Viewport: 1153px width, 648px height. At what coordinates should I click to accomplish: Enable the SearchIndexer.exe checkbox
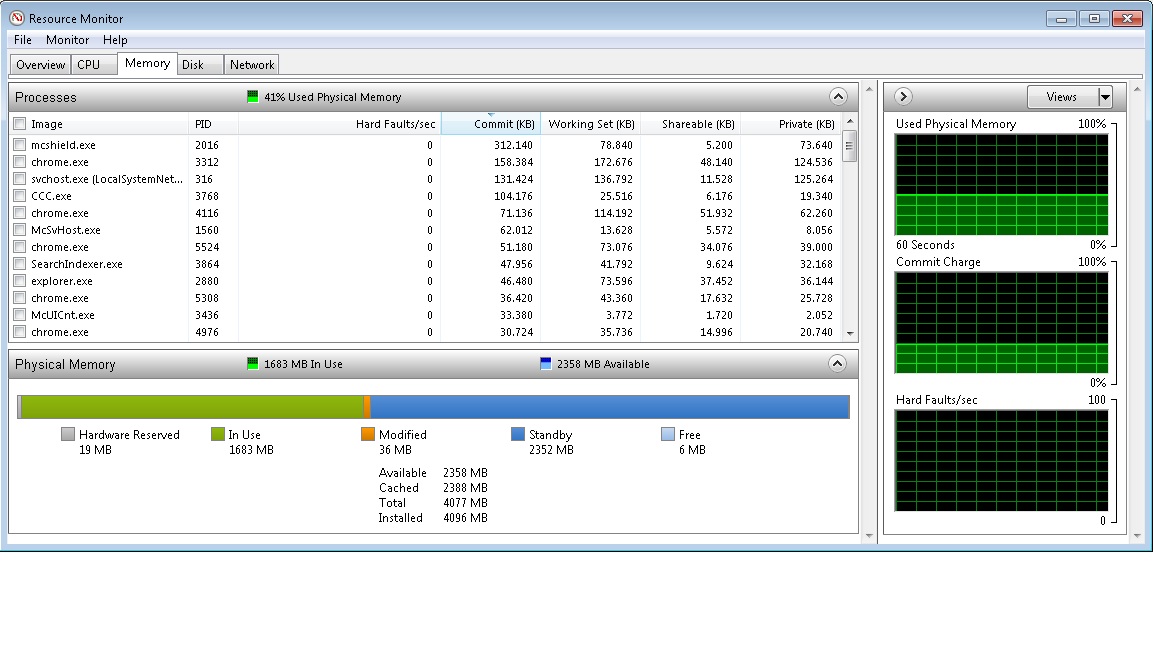[20, 263]
